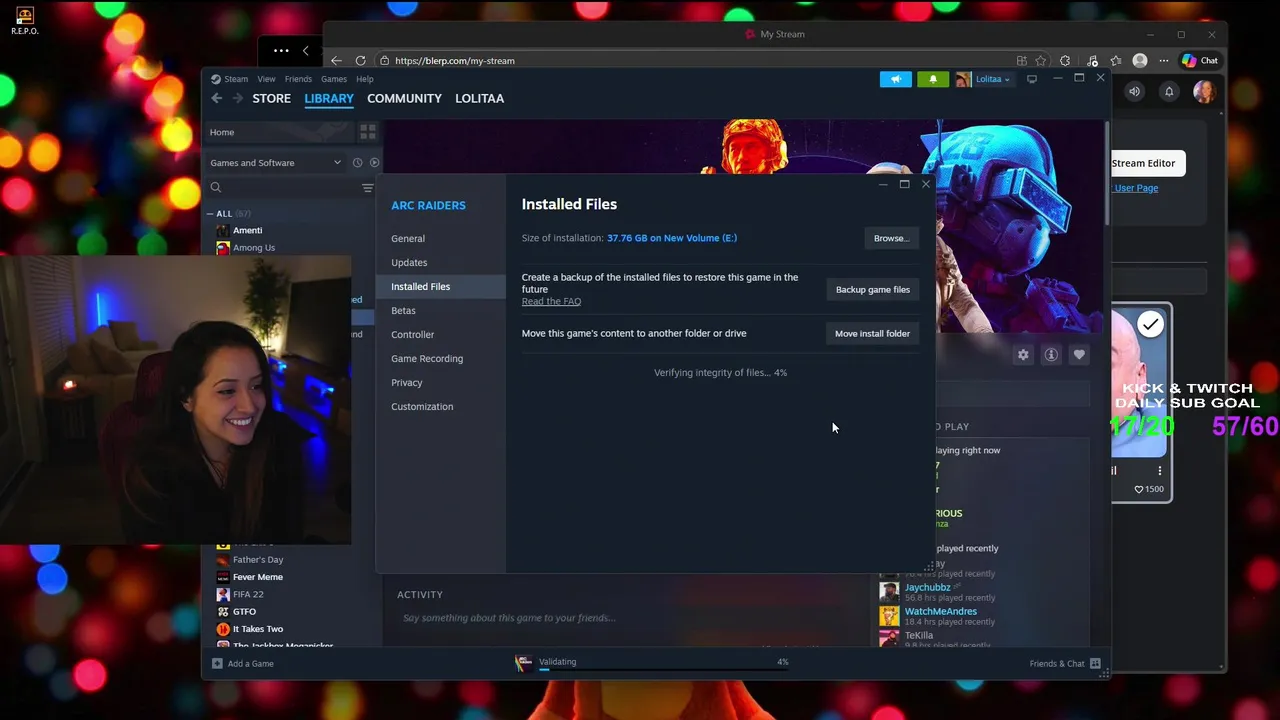
Task: Select It Takes Two in game list
Action: click(x=258, y=629)
